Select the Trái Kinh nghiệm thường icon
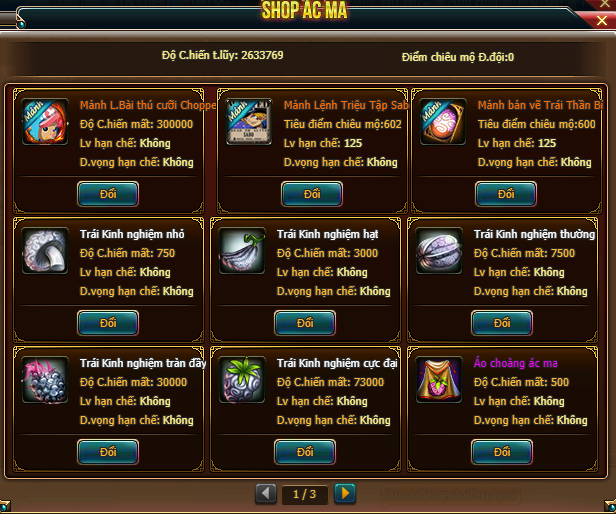This screenshot has width=616, height=514. 439,251
